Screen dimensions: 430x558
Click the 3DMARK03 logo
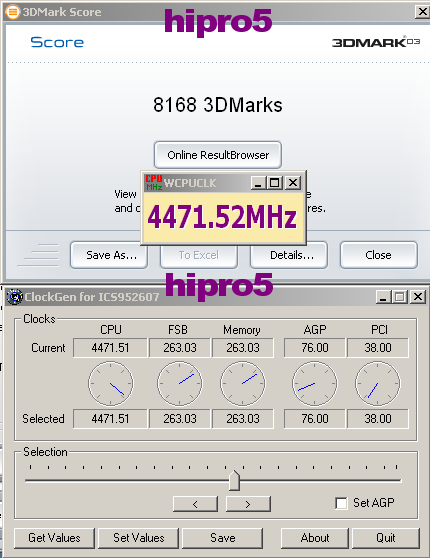tap(376, 42)
